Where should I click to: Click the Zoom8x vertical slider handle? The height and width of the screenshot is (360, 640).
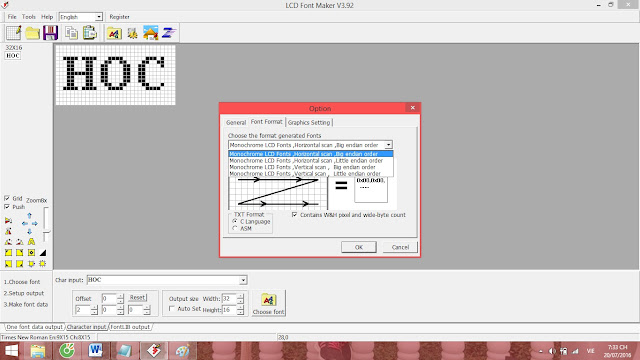46,232
